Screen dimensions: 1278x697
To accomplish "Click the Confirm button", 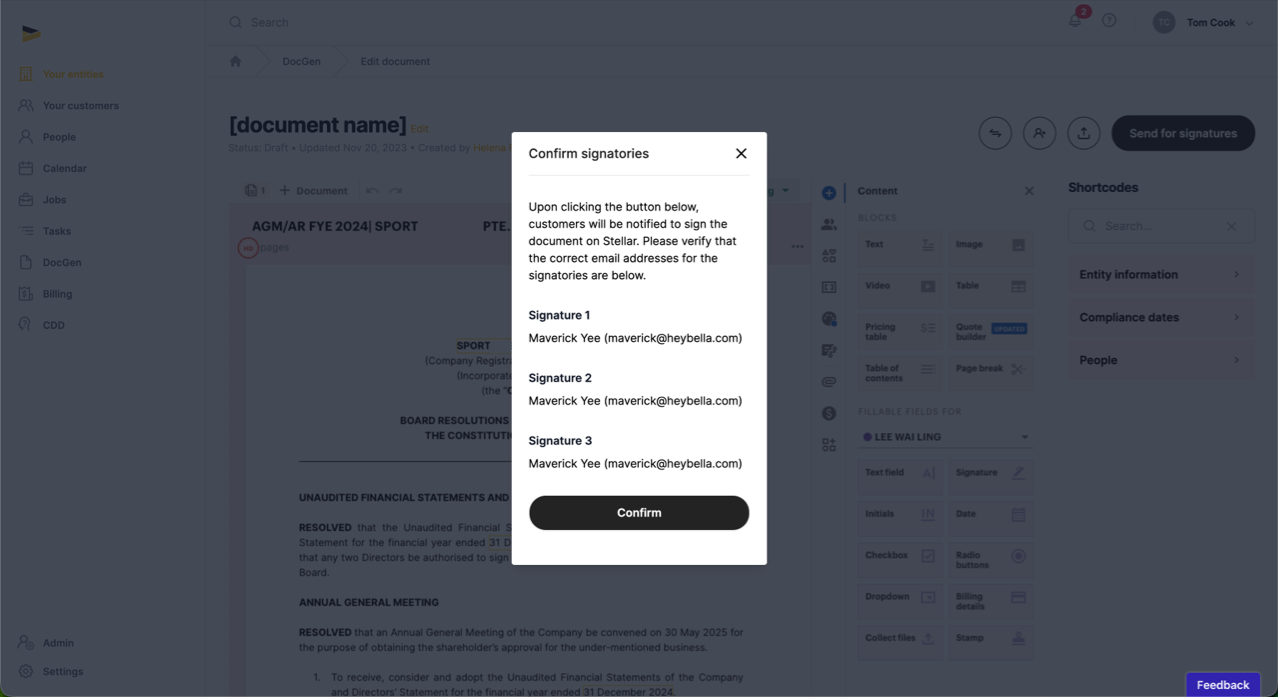I will pos(639,513).
